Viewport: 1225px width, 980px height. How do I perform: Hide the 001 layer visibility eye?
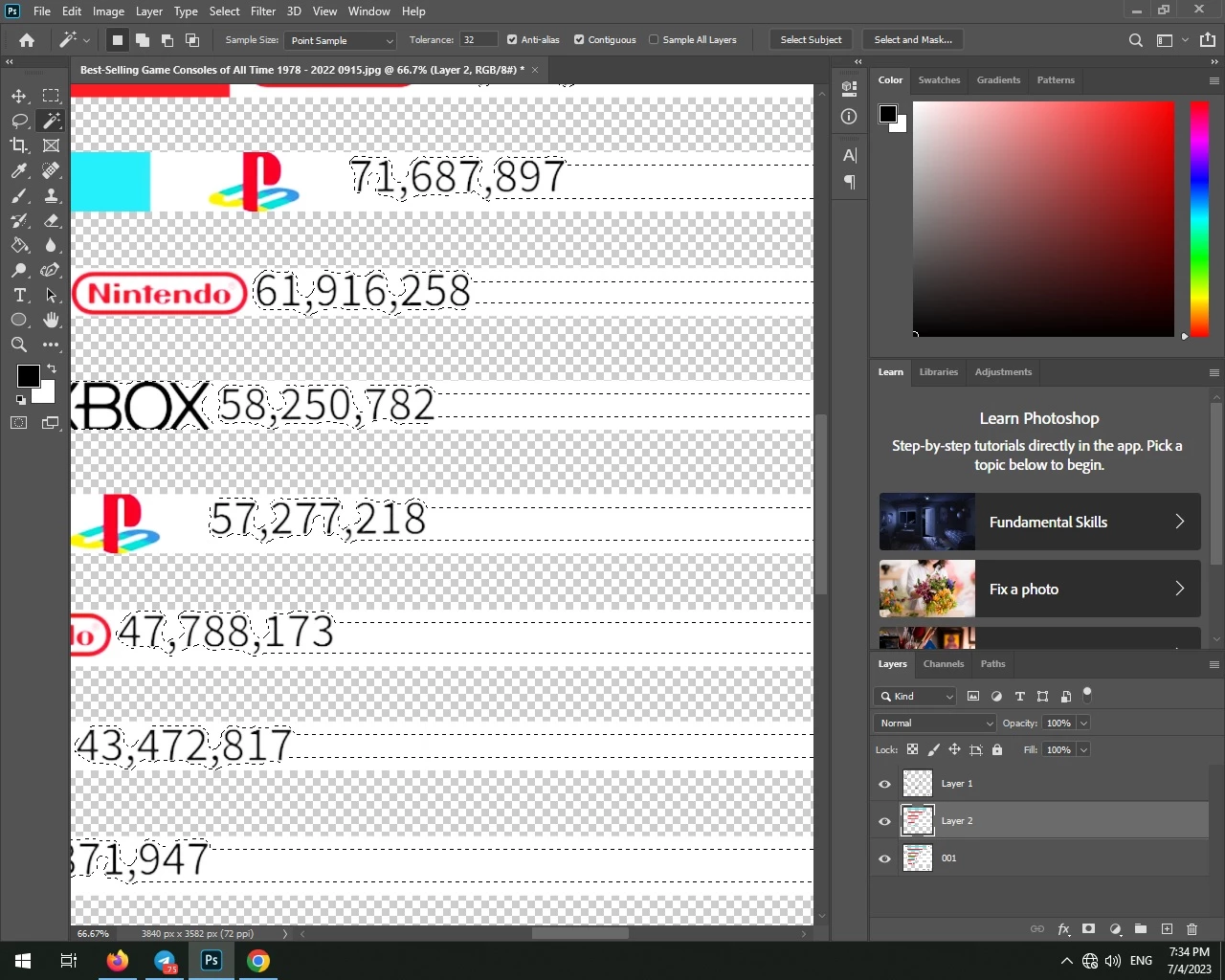[x=885, y=858]
